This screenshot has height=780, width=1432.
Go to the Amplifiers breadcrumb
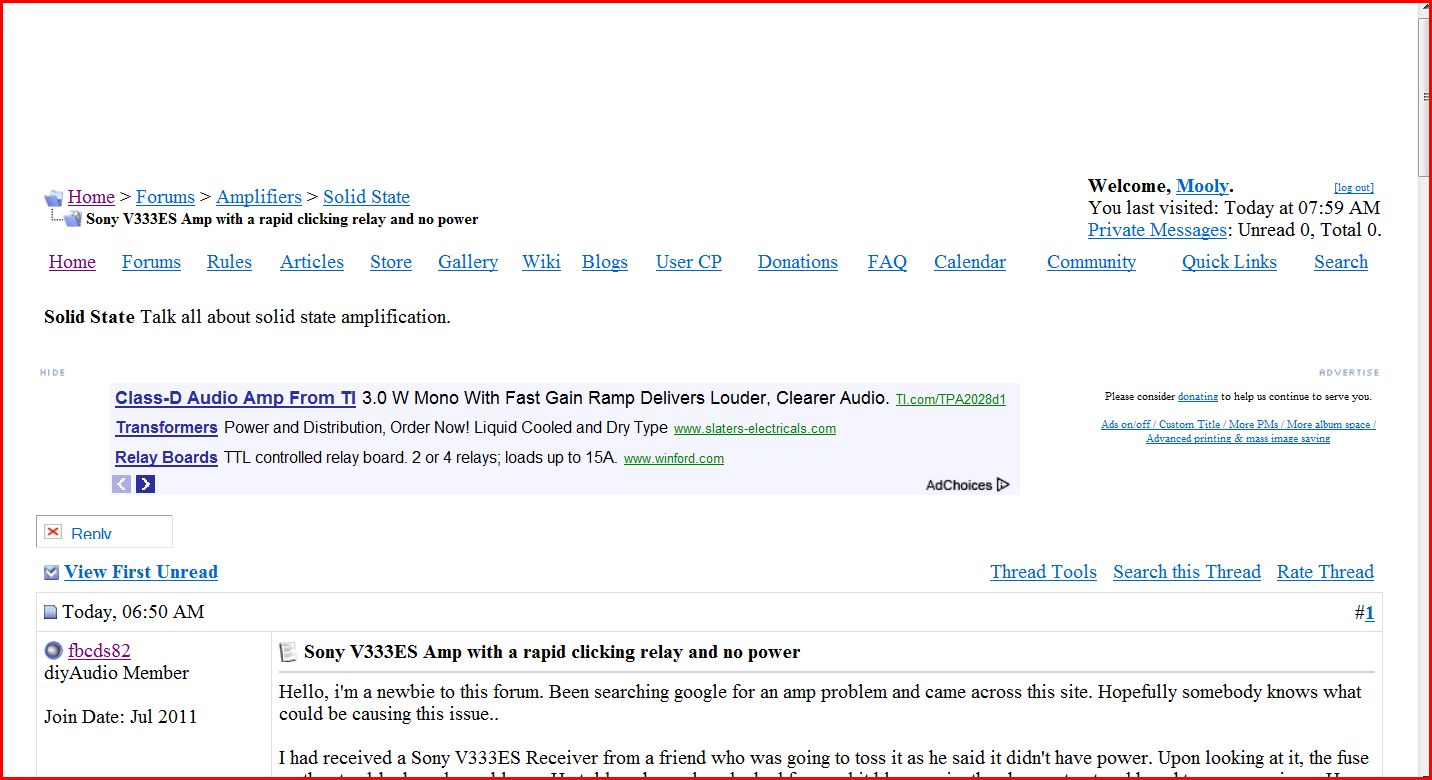pyautogui.click(x=259, y=197)
